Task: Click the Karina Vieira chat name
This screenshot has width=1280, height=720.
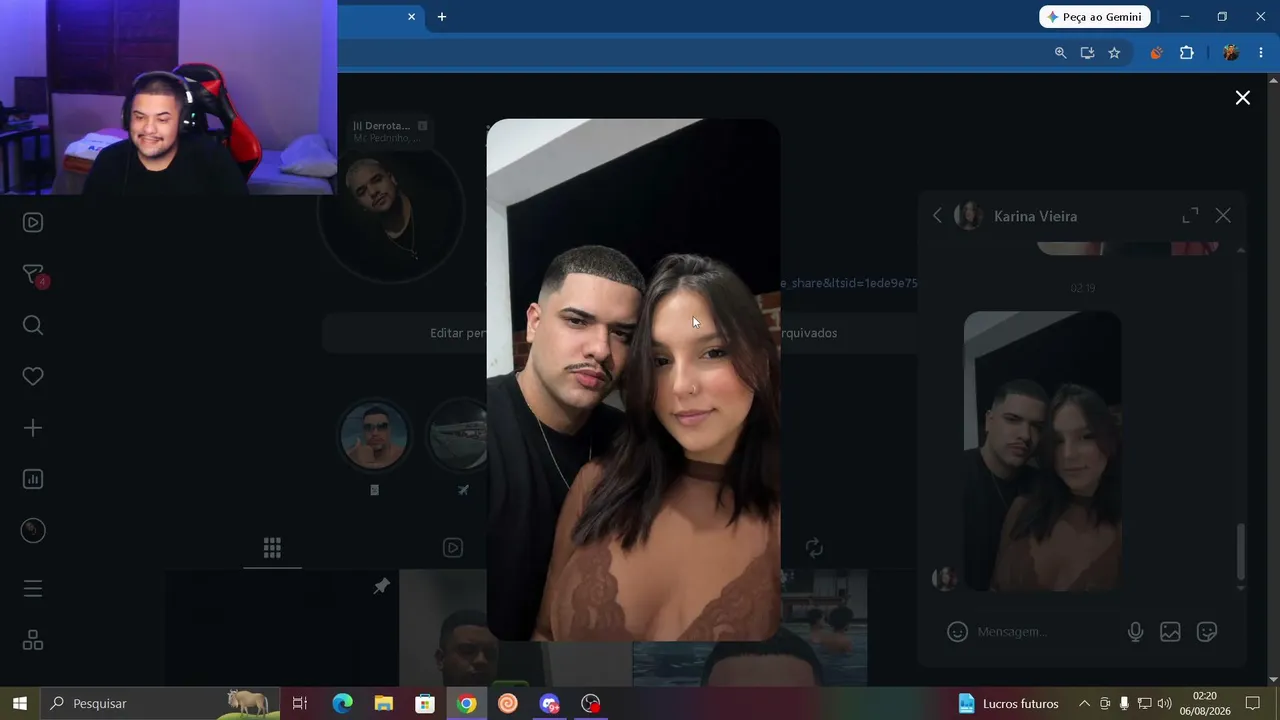Action: 1035,216
